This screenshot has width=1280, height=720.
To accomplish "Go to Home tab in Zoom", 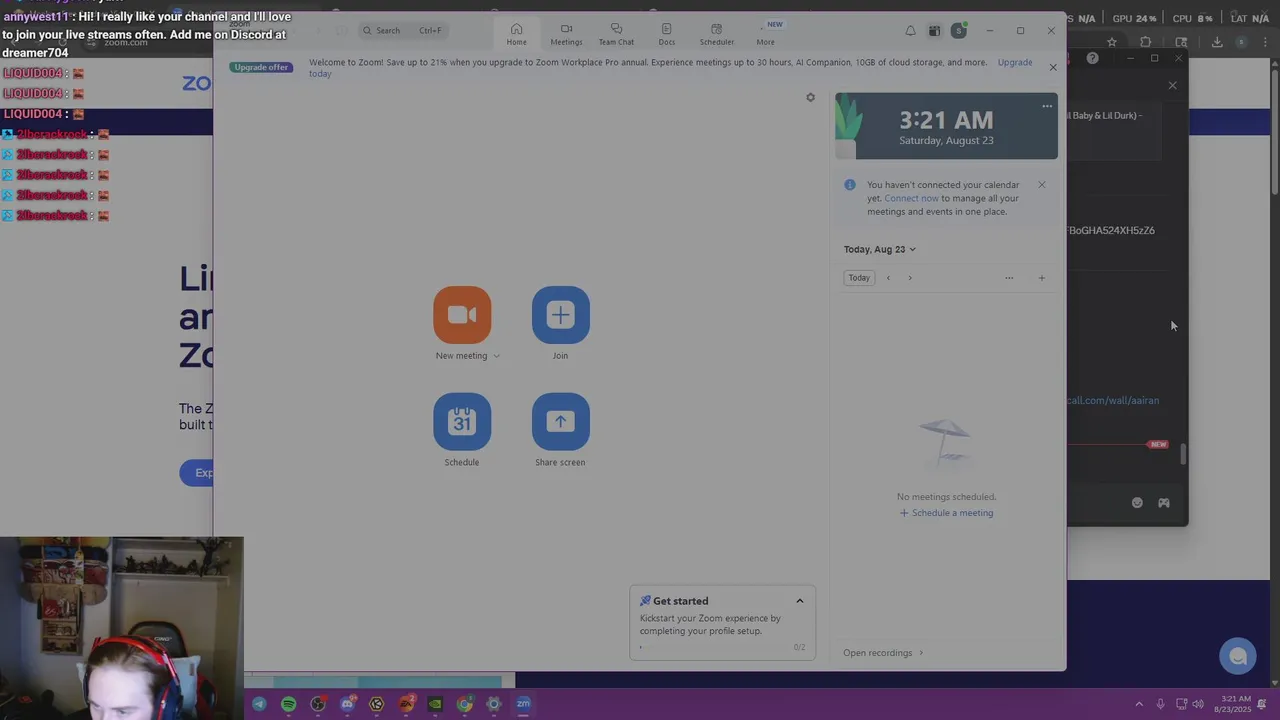I will point(516,34).
